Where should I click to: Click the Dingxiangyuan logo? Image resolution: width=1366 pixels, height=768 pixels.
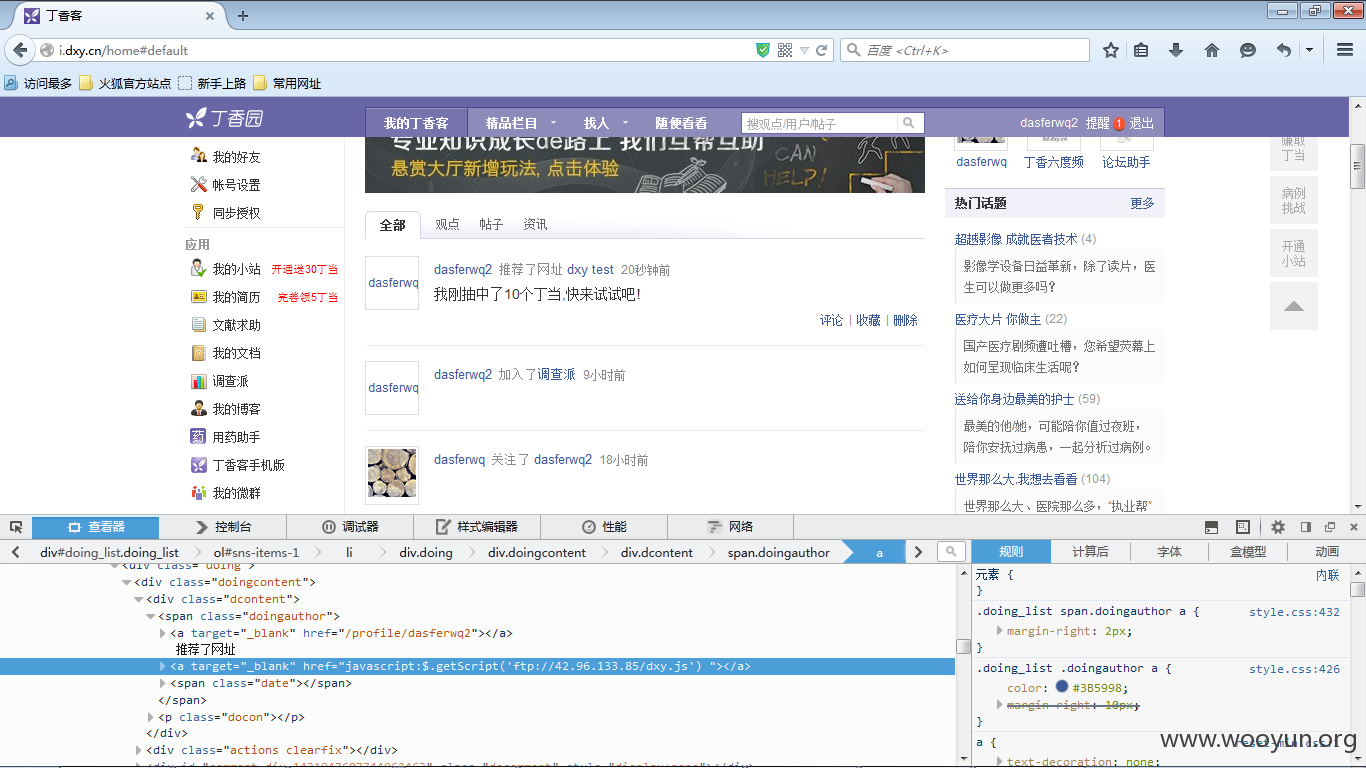tap(225, 118)
